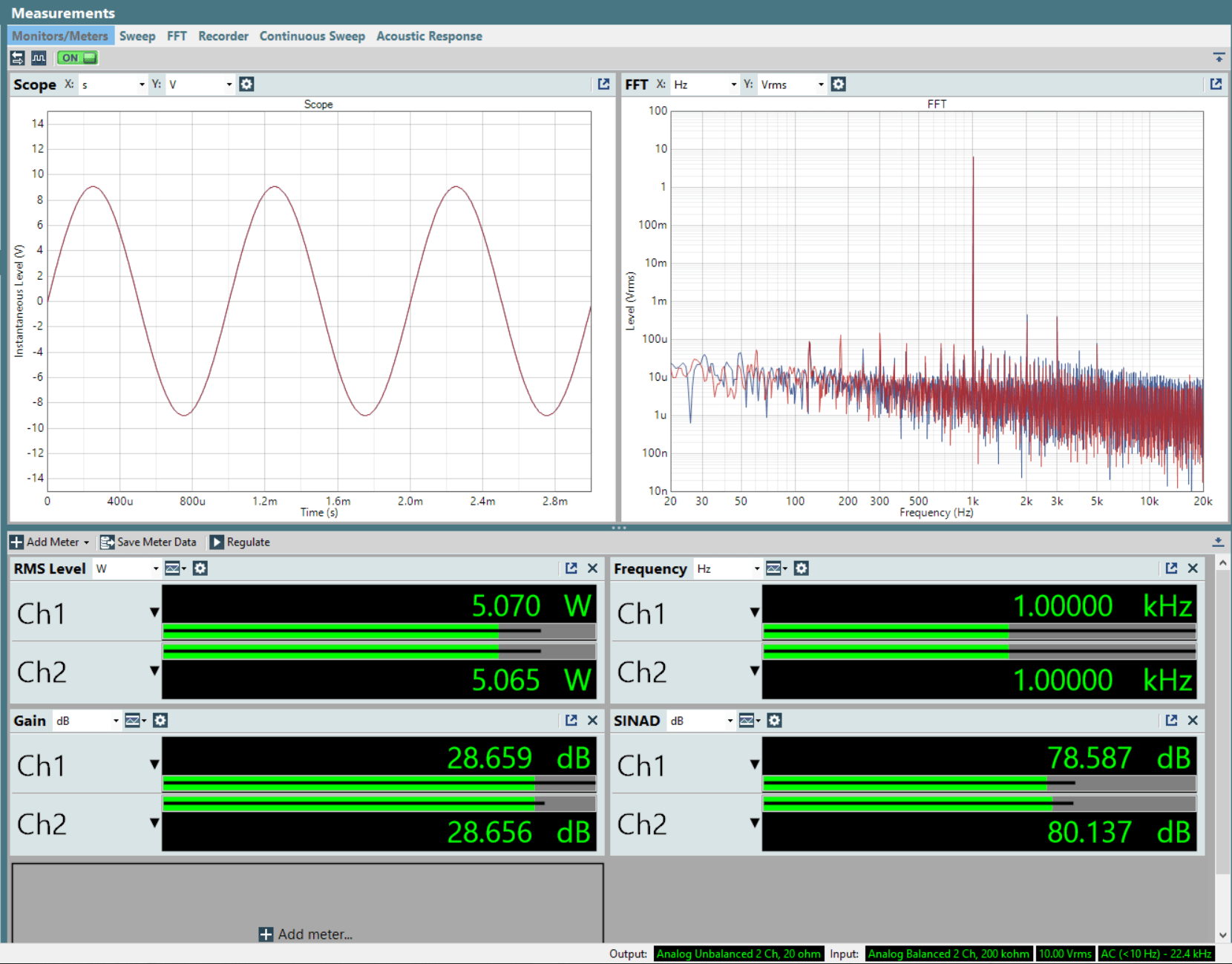The image size is (1232, 964).
Task: Pop out the Gain meter
Action: click(x=571, y=721)
